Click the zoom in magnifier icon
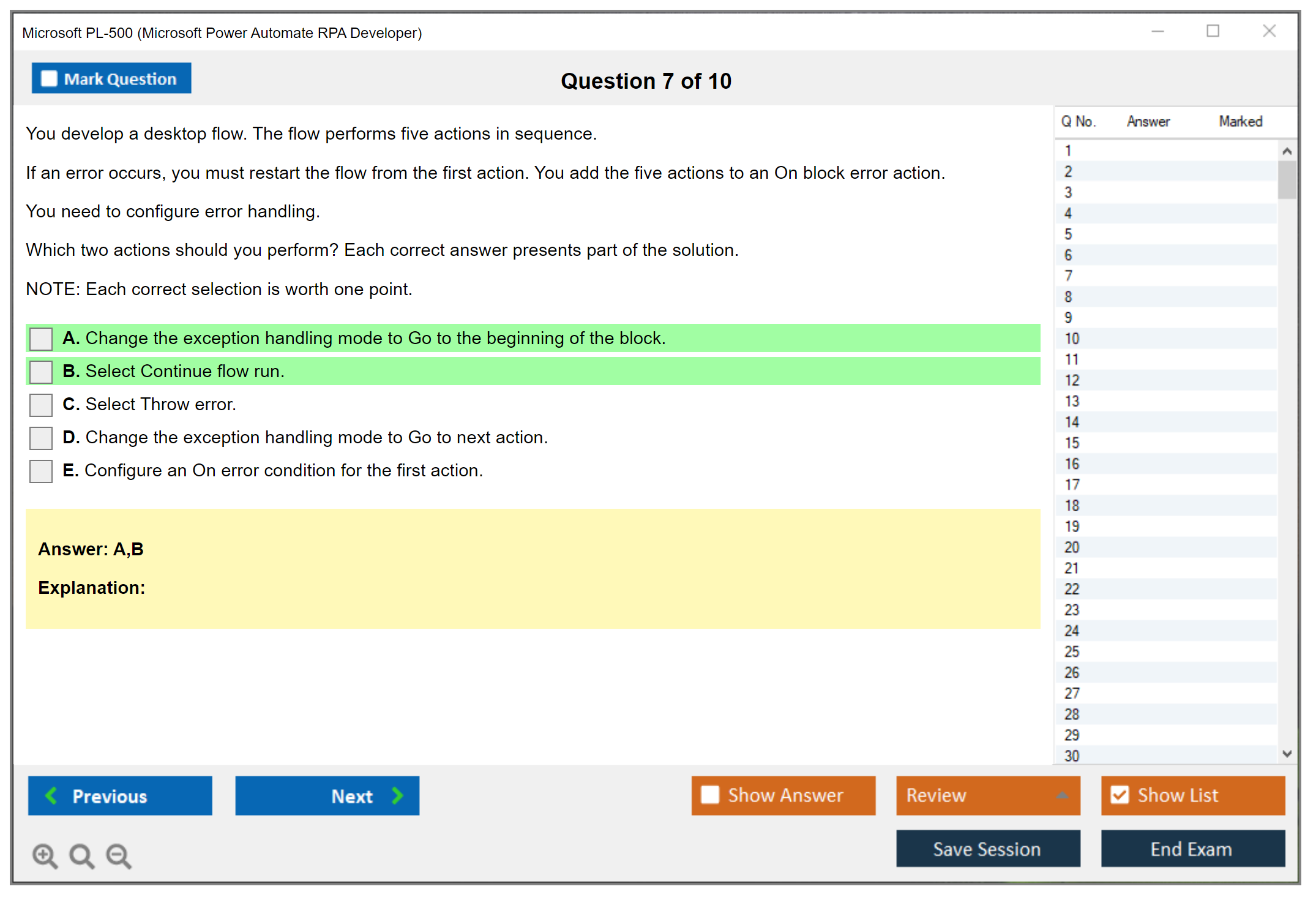The height and width of the screenshot is (900, 1316). [x=45, y=855]
